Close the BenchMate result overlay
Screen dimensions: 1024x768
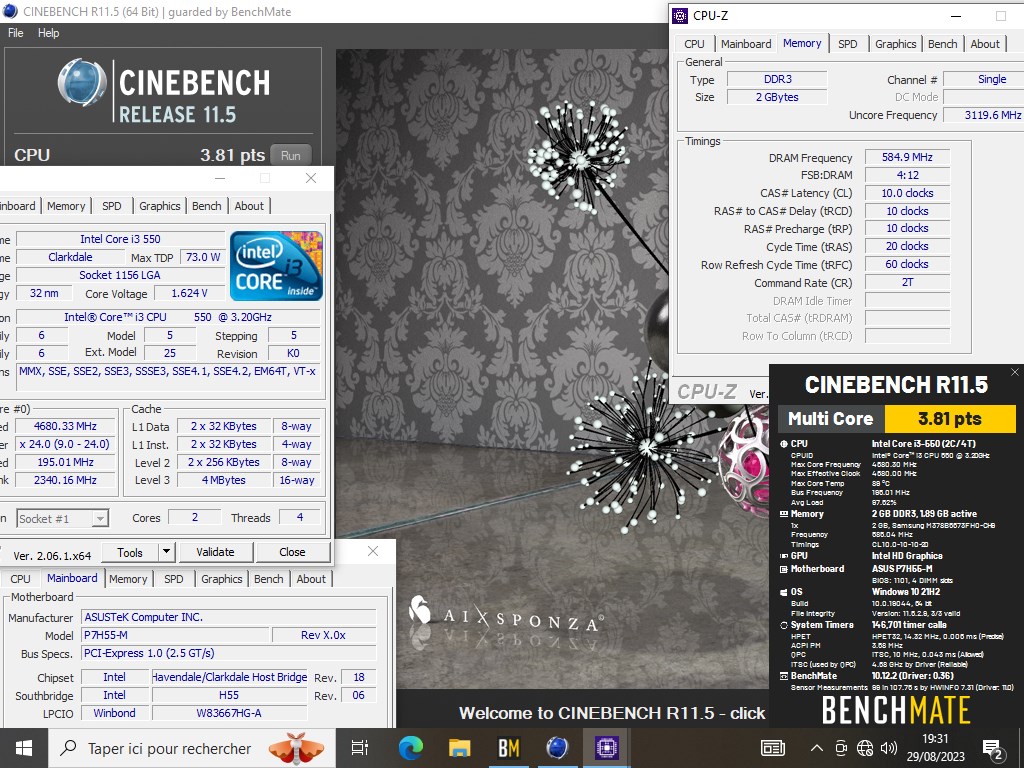1014,372
